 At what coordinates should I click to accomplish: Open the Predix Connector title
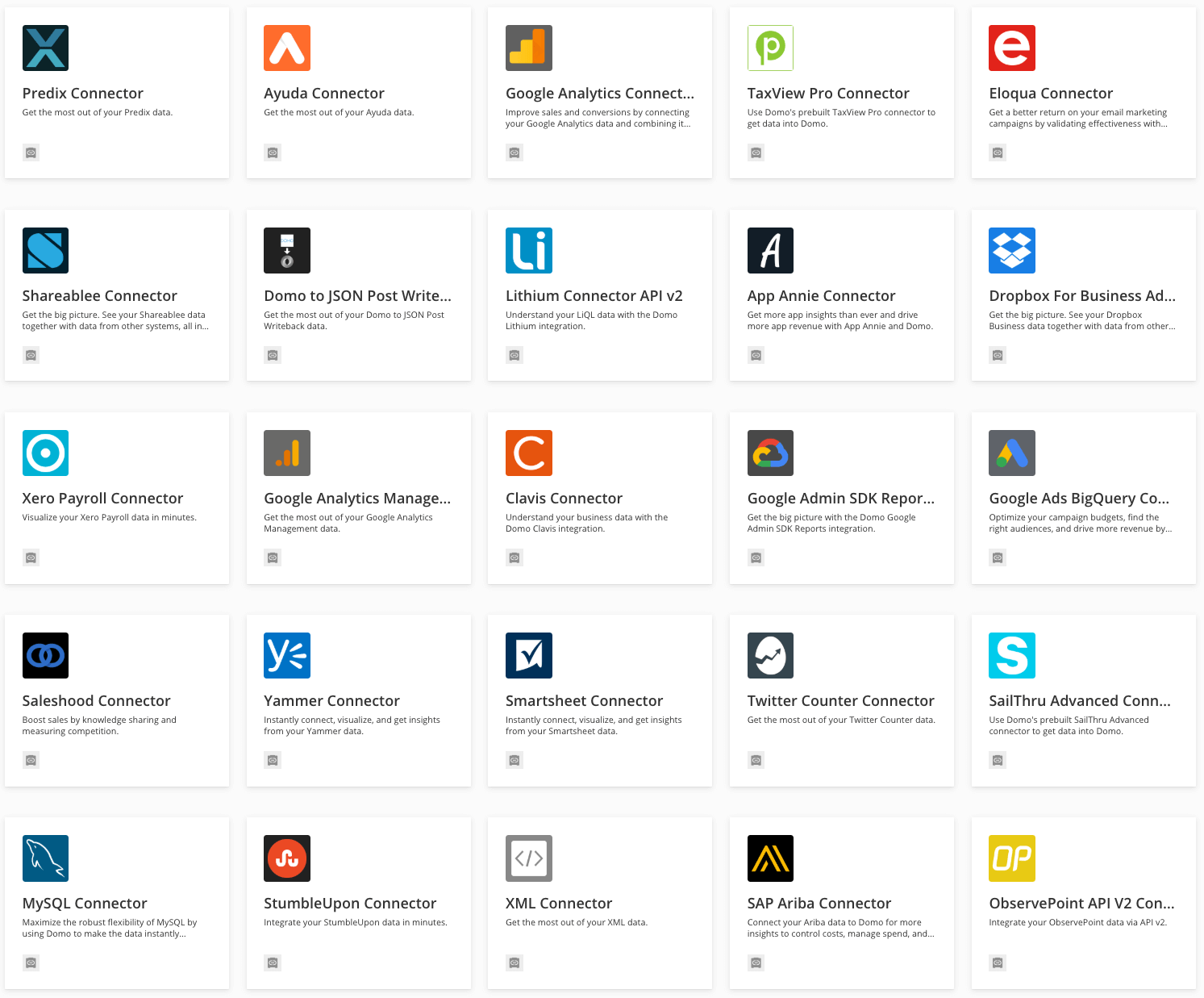pos(83,94)
